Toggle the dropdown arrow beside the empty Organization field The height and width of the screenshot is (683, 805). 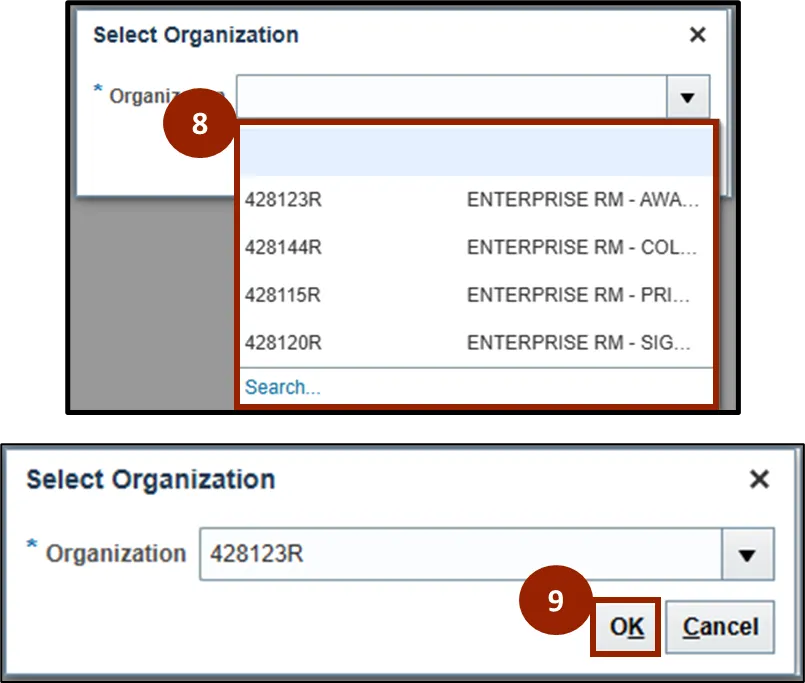(x=687, y=97)
